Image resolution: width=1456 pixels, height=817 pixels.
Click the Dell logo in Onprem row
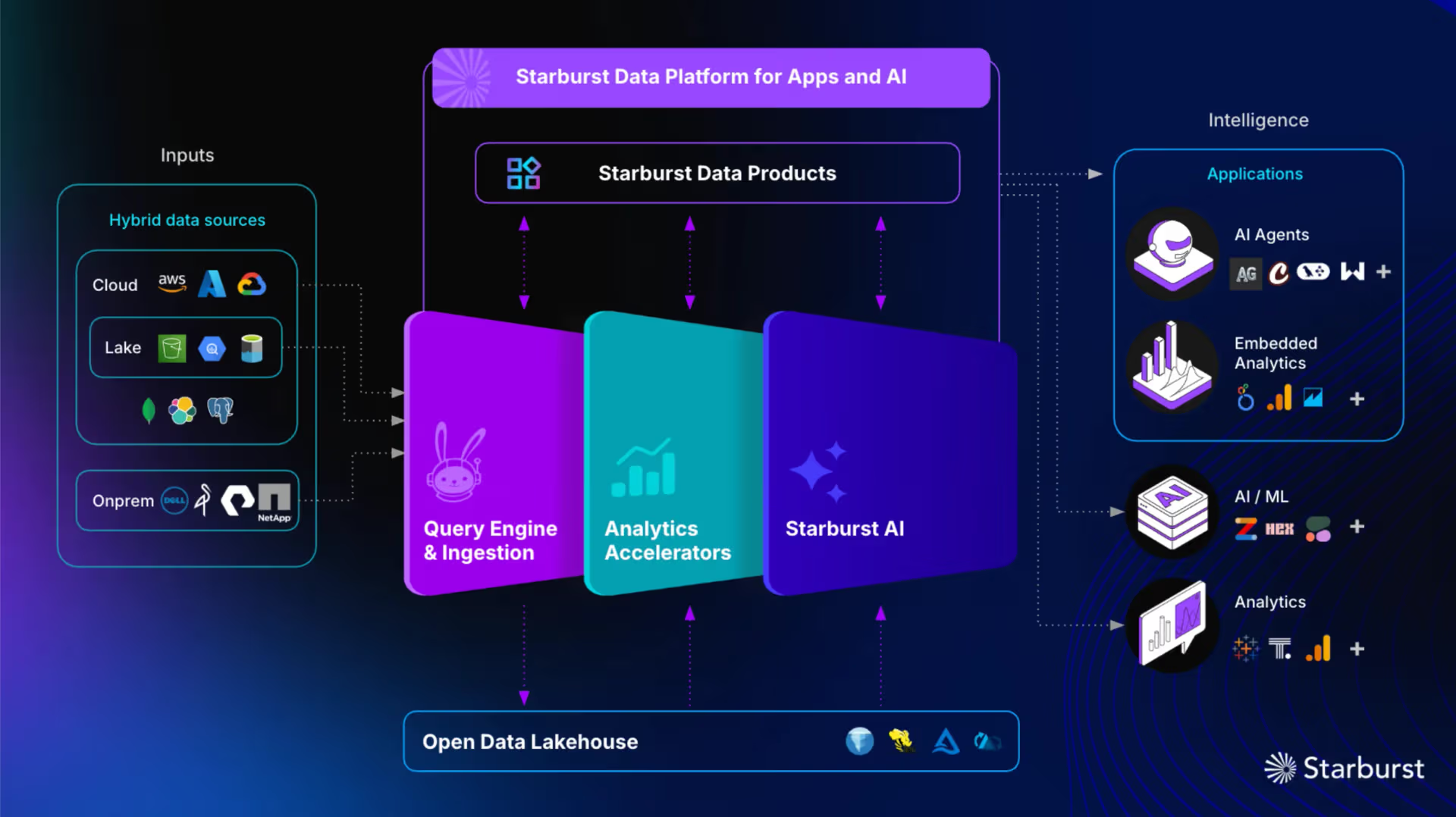pyautogui.click(x=174, y=500)
